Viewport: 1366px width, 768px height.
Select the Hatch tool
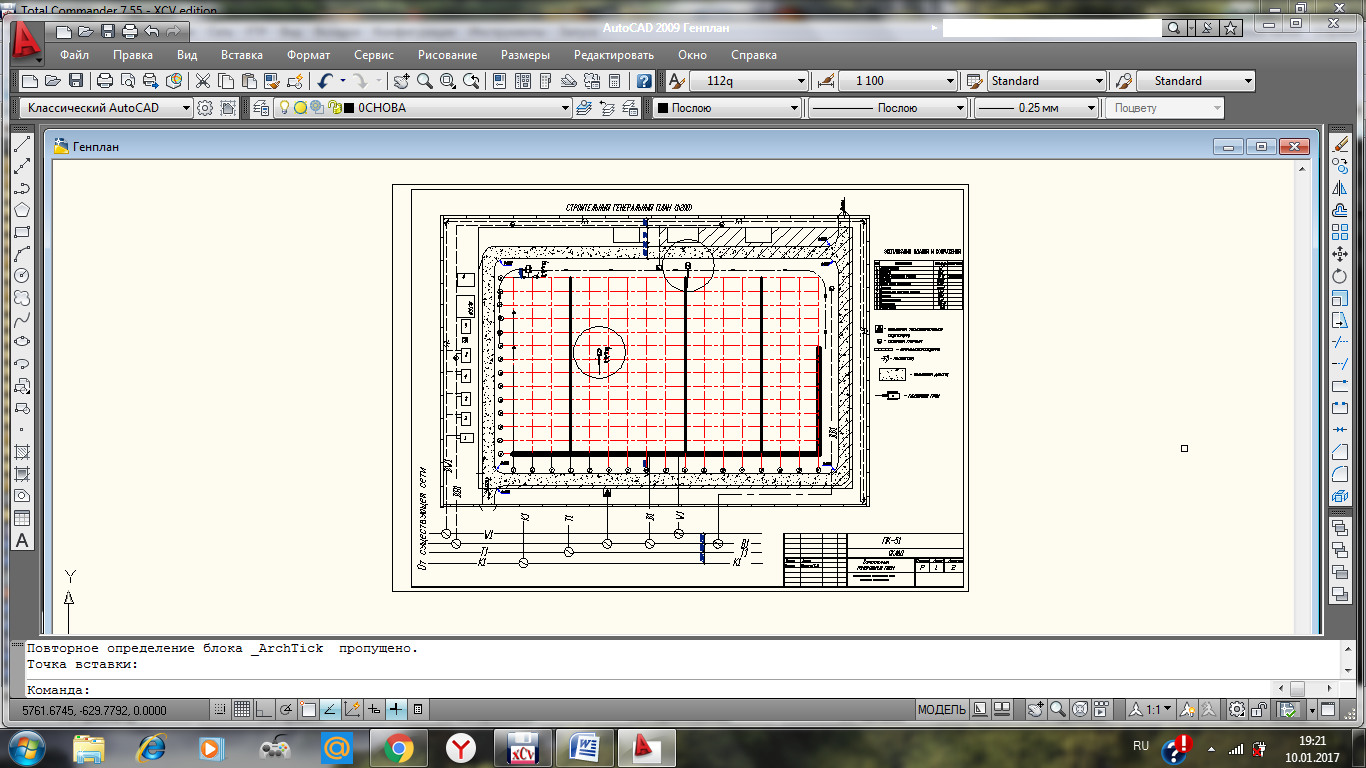coord(22,452)
